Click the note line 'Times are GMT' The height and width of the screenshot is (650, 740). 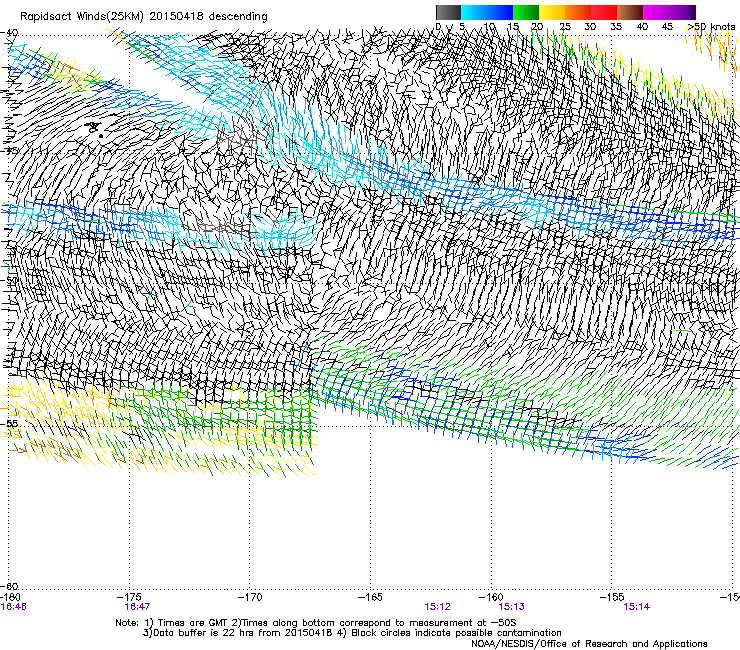coord(193,623)
